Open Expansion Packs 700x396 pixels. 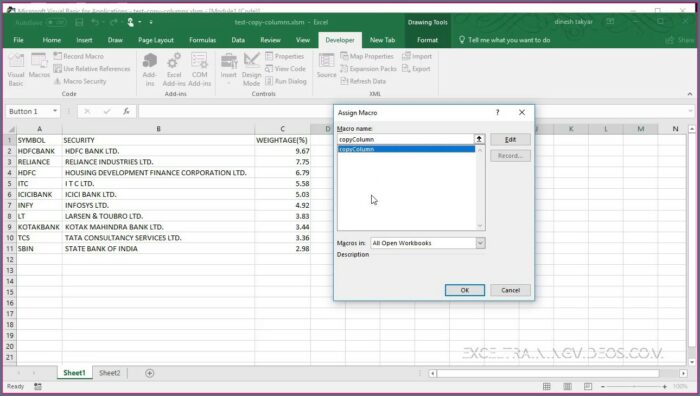click(x=368, y=69)
